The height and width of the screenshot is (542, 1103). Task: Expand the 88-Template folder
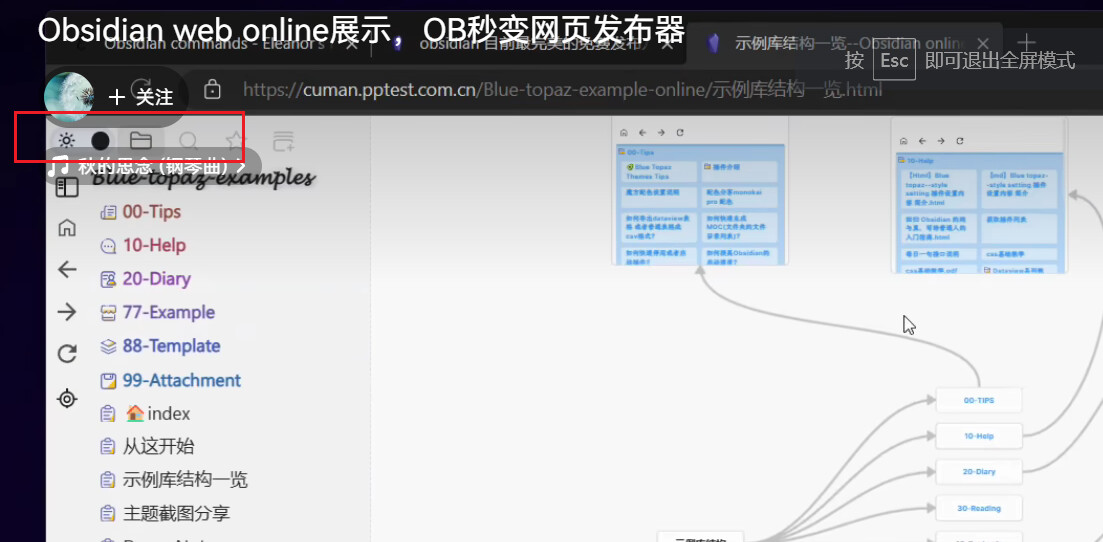coord(171,346)
